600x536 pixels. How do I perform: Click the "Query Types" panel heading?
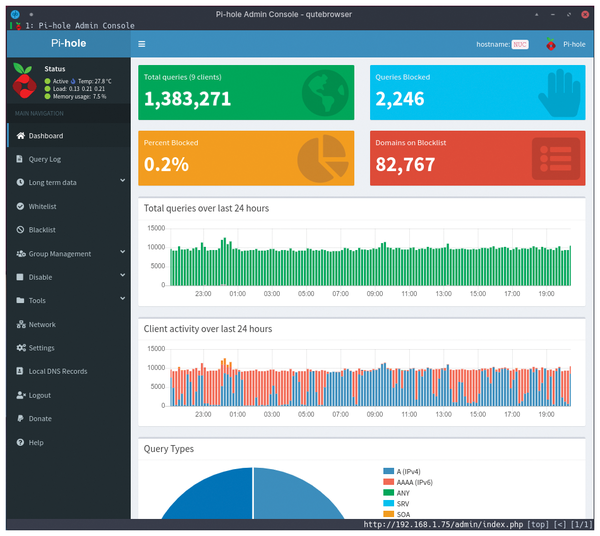coord(169,449)
